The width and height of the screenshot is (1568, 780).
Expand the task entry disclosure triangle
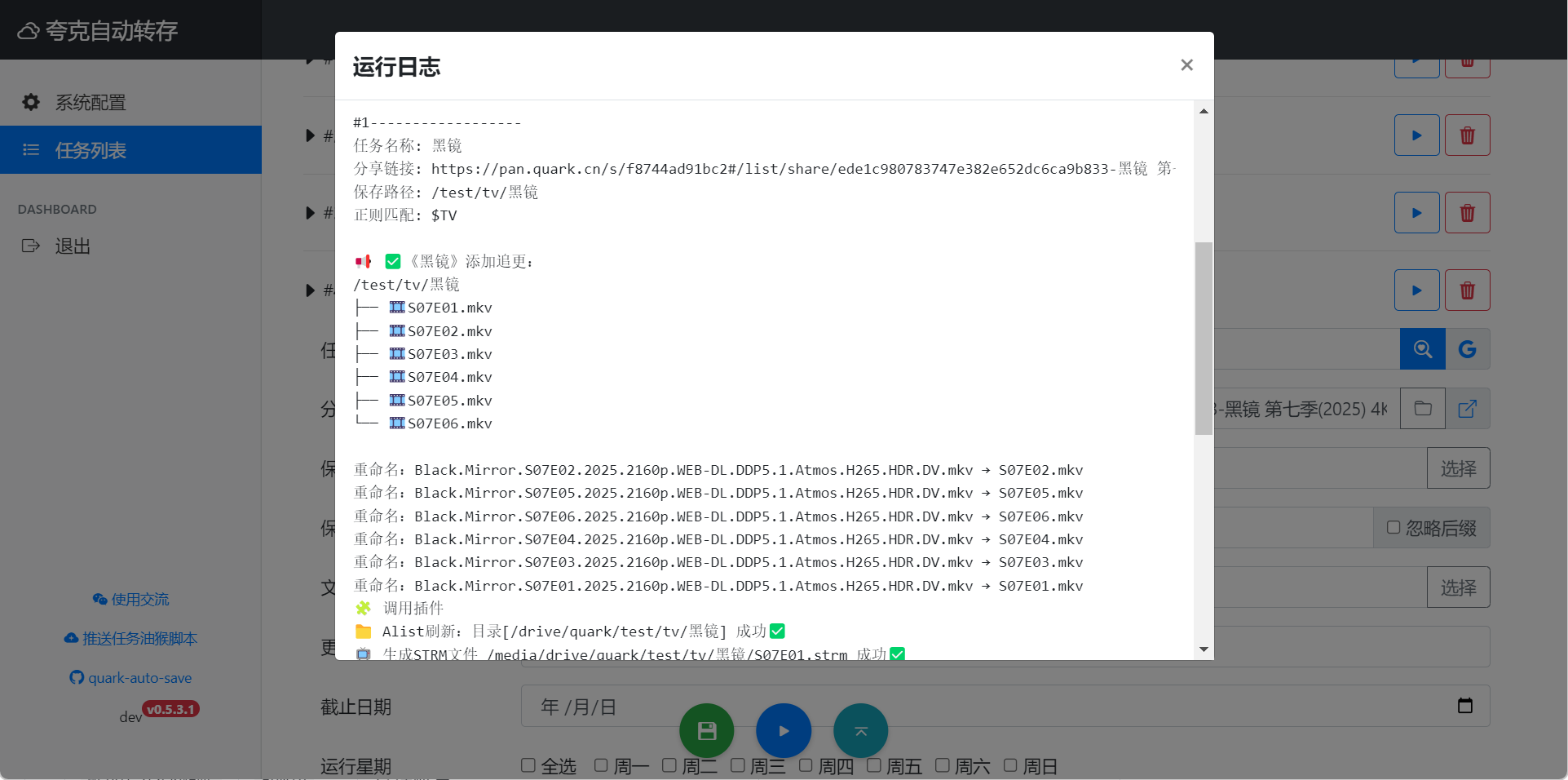(310, 135)
